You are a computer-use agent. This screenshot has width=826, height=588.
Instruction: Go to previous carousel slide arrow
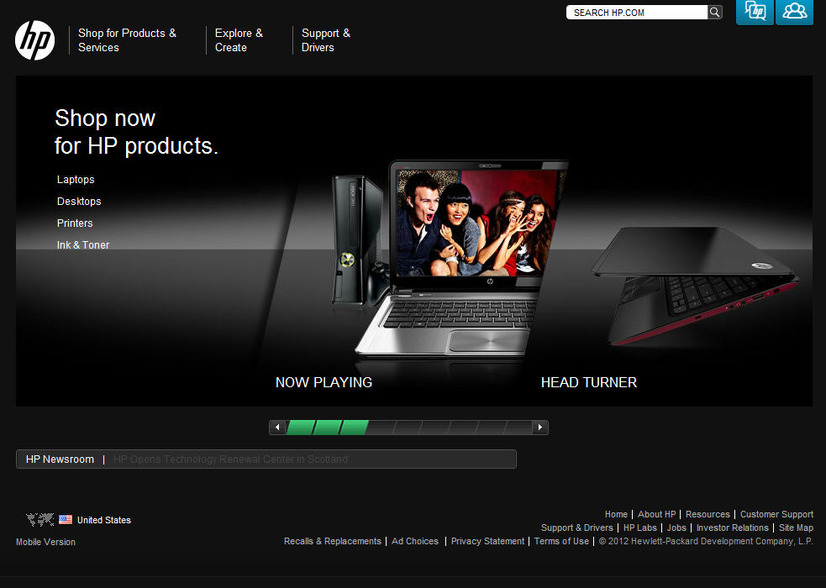click(277, 427)
